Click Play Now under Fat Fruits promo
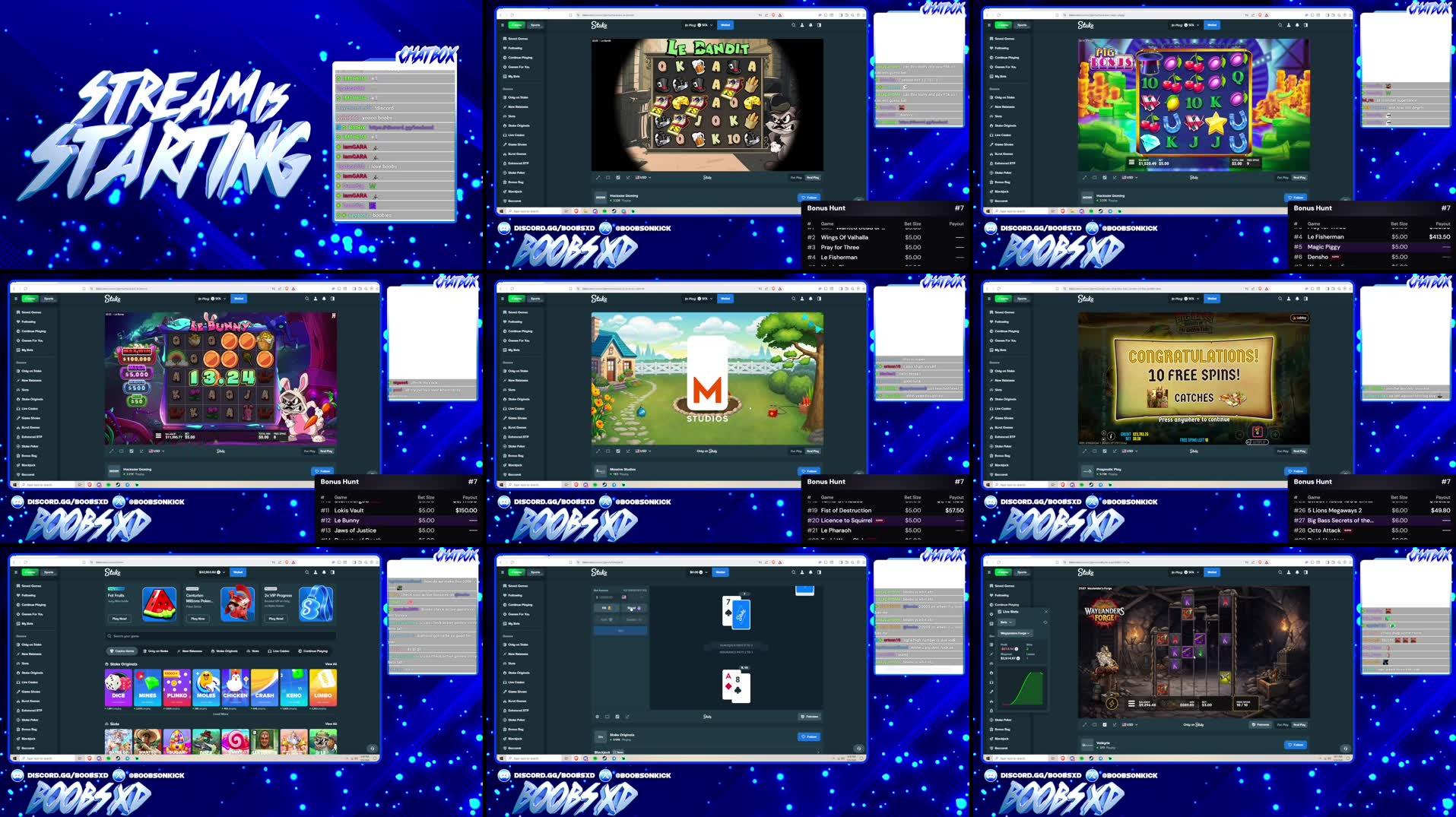The height and width of the screenshot is (817, 1456). pyautogui.click(x=119, y=619)
